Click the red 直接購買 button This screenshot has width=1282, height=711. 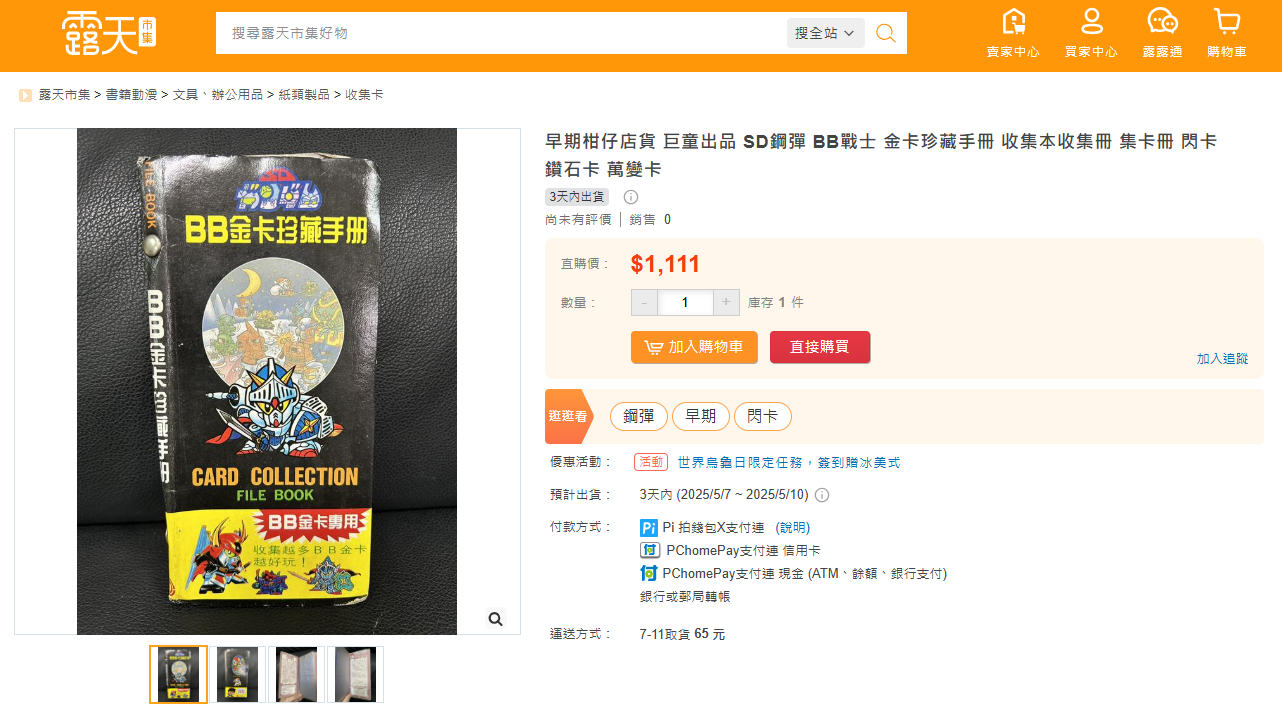tap(820, 347)
